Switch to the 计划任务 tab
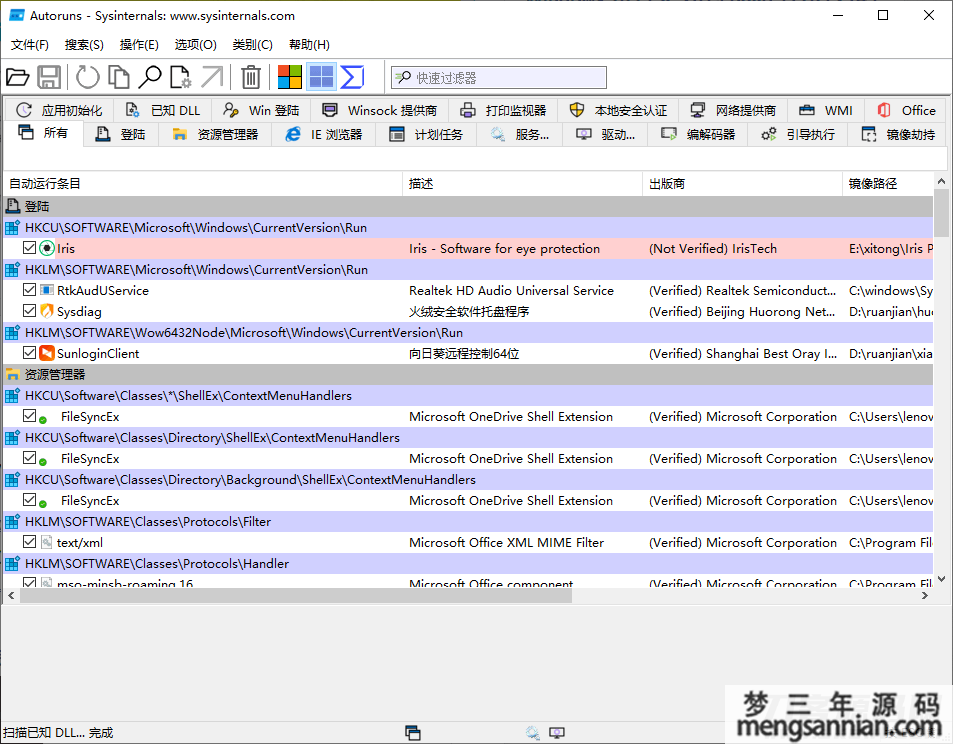 (426, 134)
